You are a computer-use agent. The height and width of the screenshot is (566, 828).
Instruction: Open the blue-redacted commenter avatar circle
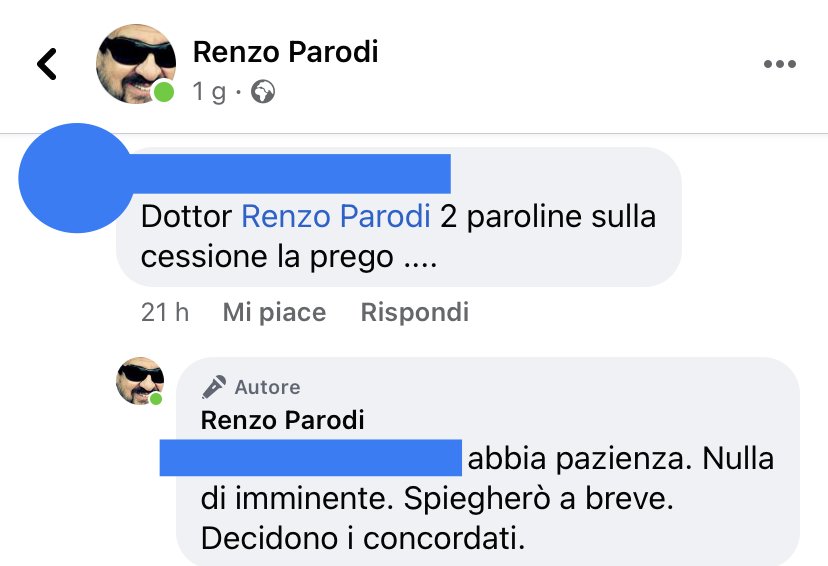point(76,178)
